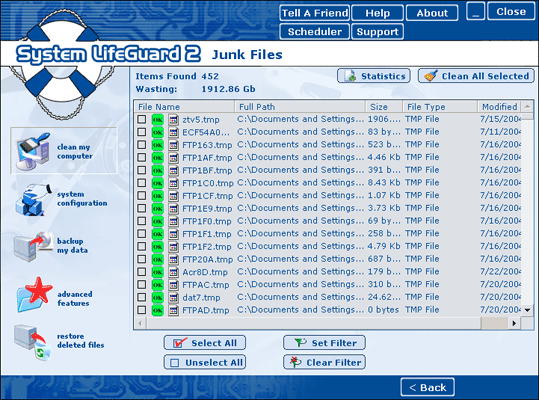Tick the checkbox for Acr8D.tmp
The height and width of the screenshot is (400, 539).
click(142, 272)
